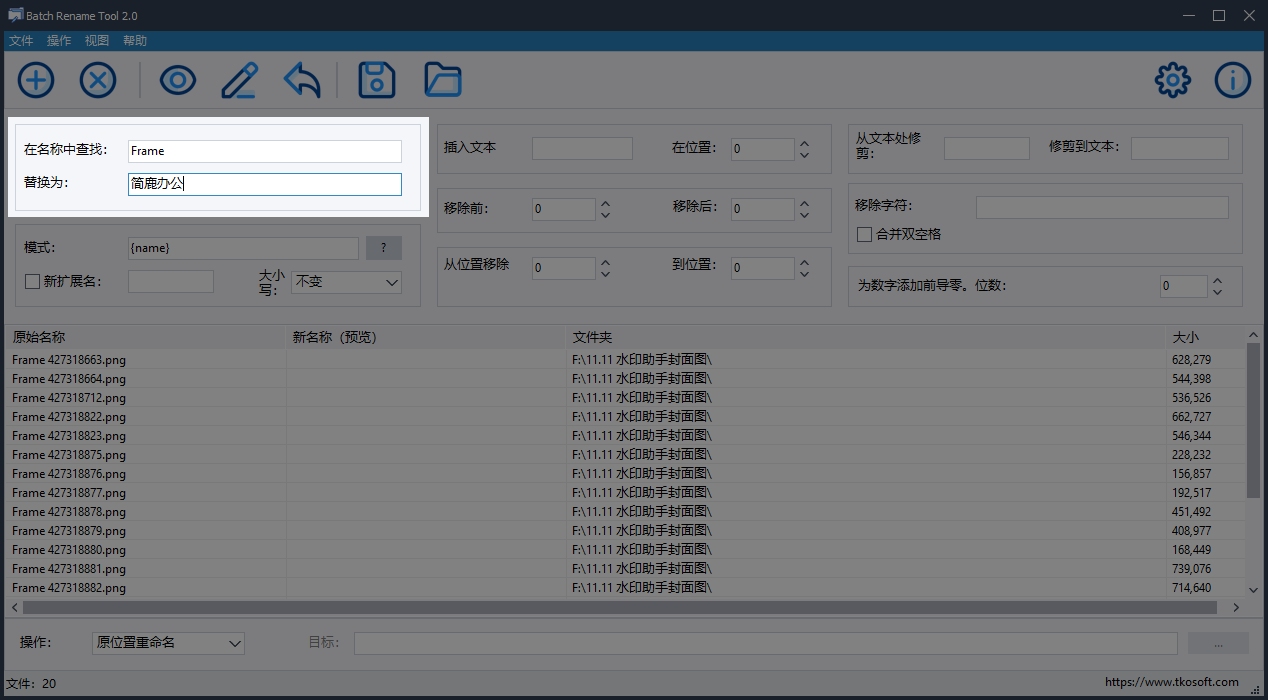The image size is (1268, 700).
Task: Open the 操作 menu
Action: tap(59, 41)
